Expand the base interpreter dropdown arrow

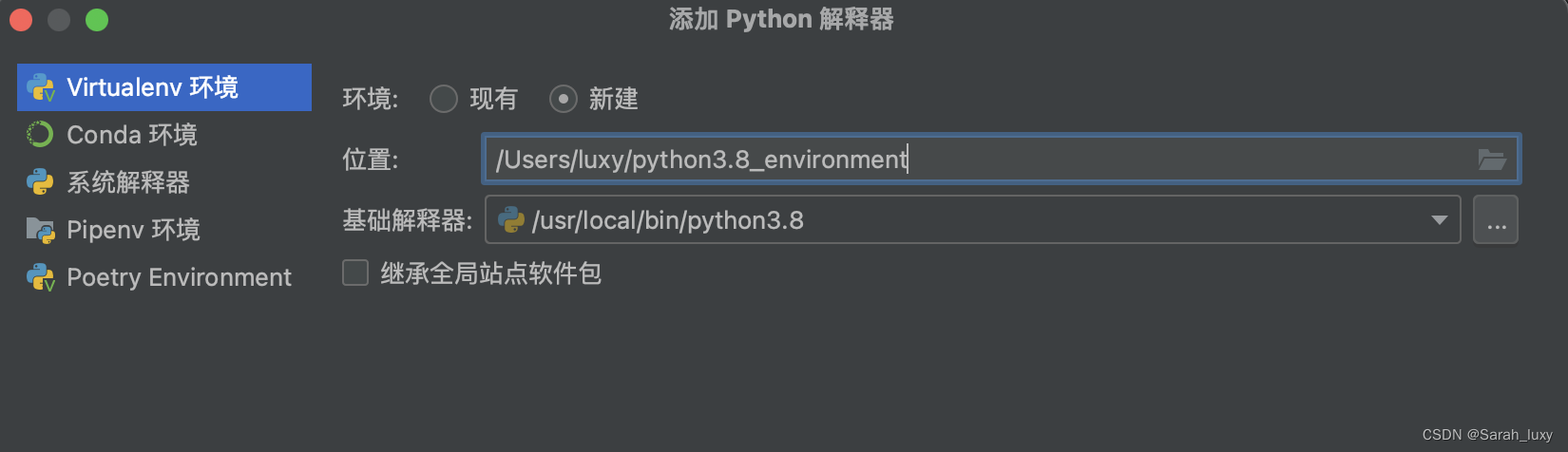click(x=1440, y=220)
